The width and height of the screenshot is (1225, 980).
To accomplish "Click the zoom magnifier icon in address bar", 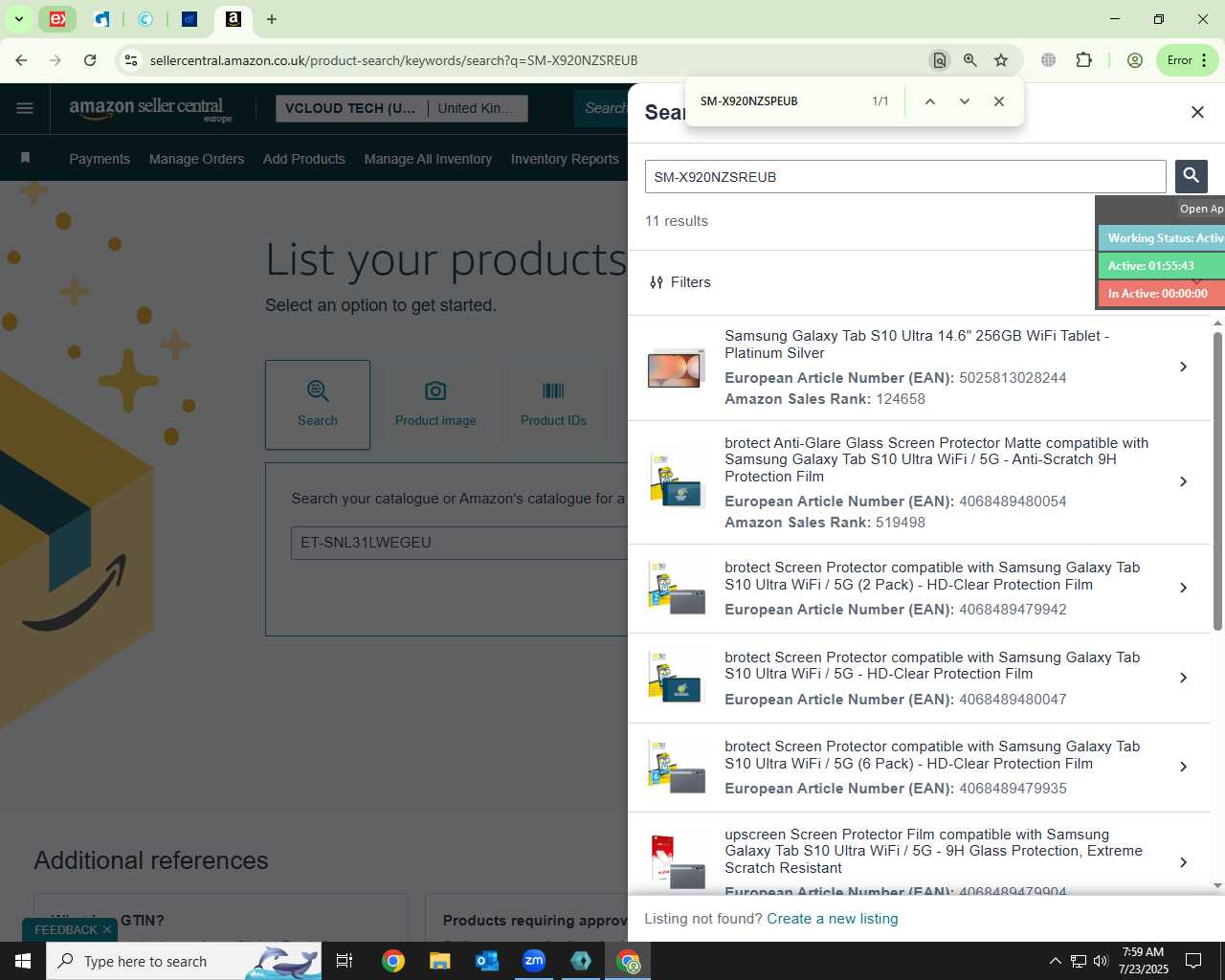I will coord(970,60).
